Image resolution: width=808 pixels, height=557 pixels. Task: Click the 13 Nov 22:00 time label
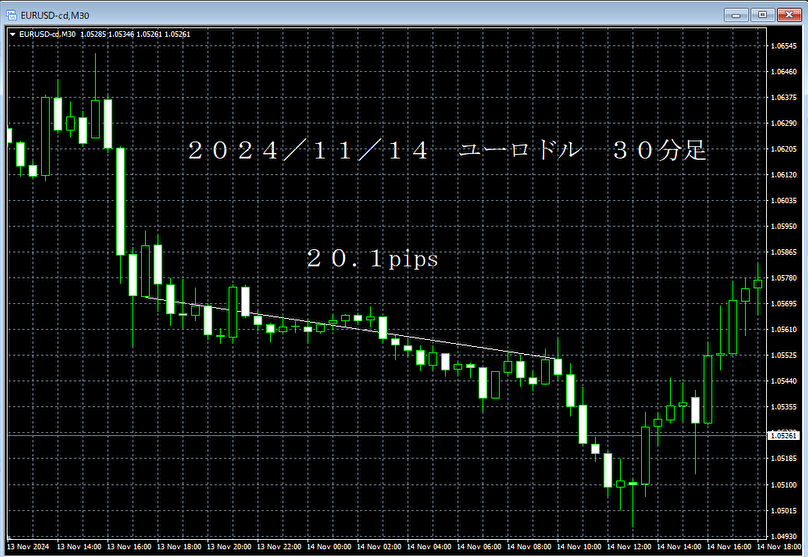(279, 546)
